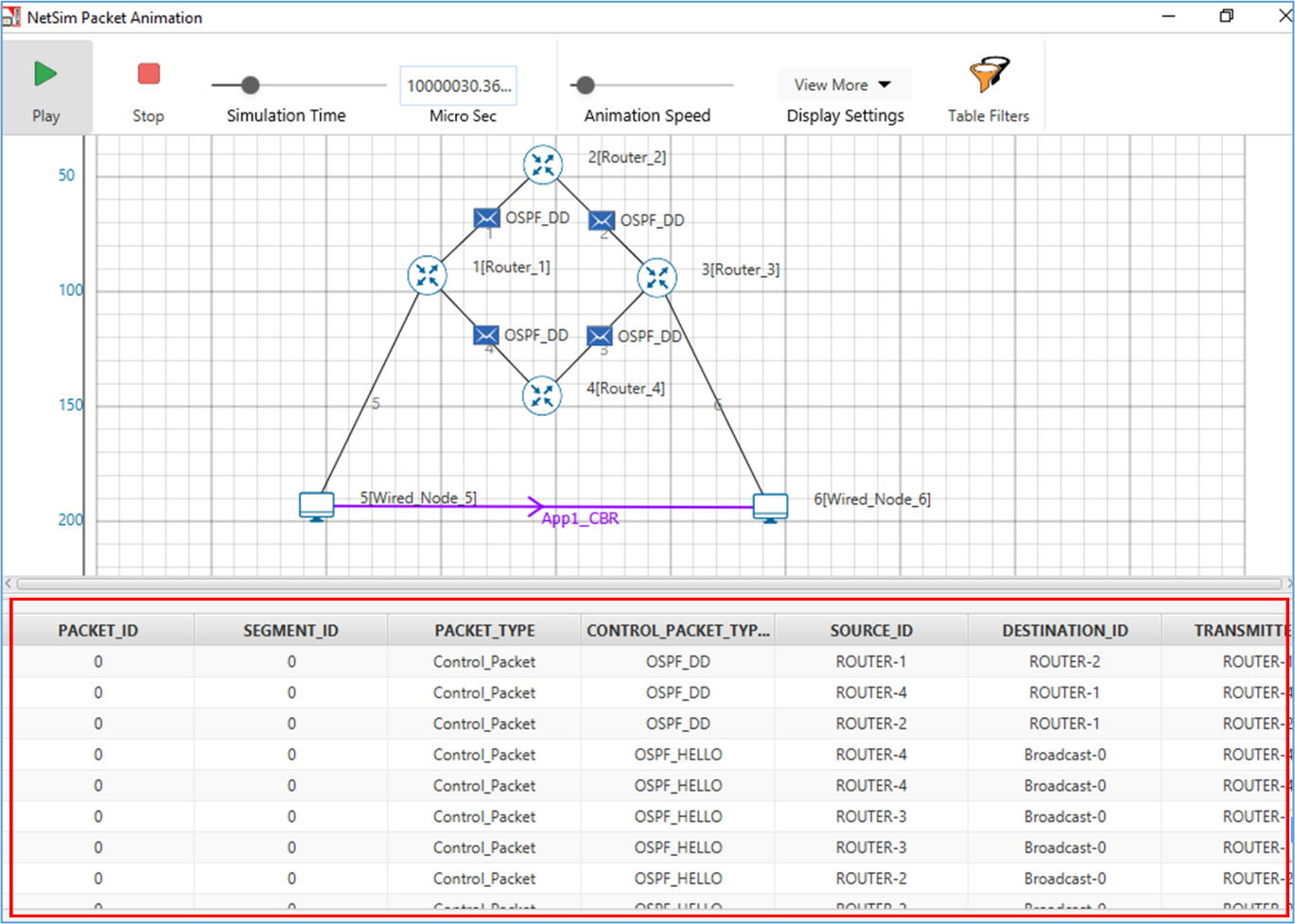Click the horizontal scrollbar below the canvas
1295x924 pixels.
643,584
